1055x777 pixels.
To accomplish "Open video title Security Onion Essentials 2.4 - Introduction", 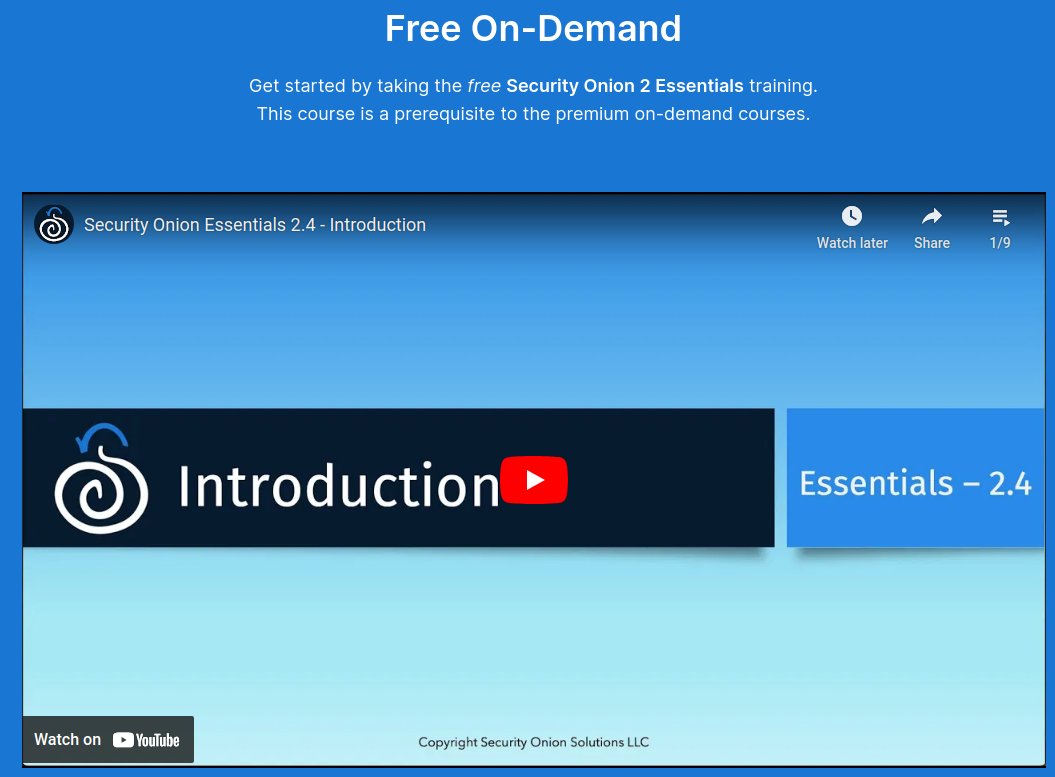I will (x=255, y=225).
